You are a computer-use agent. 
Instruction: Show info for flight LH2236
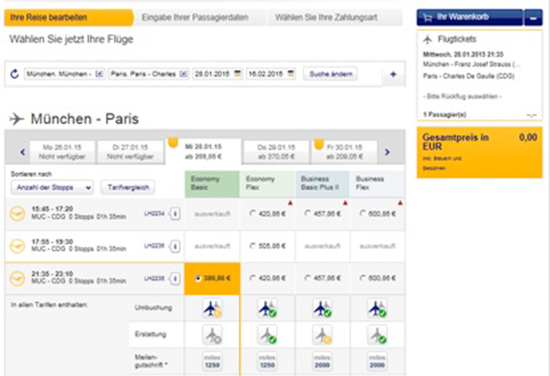[175, 246]
